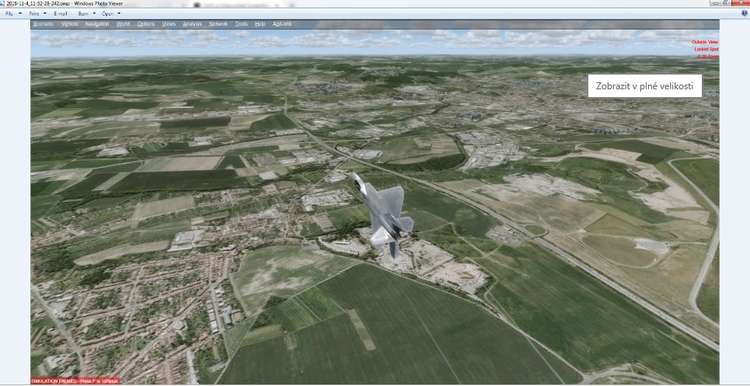Expand the Burn dropdown in Photo Viewer

(86, 13)
